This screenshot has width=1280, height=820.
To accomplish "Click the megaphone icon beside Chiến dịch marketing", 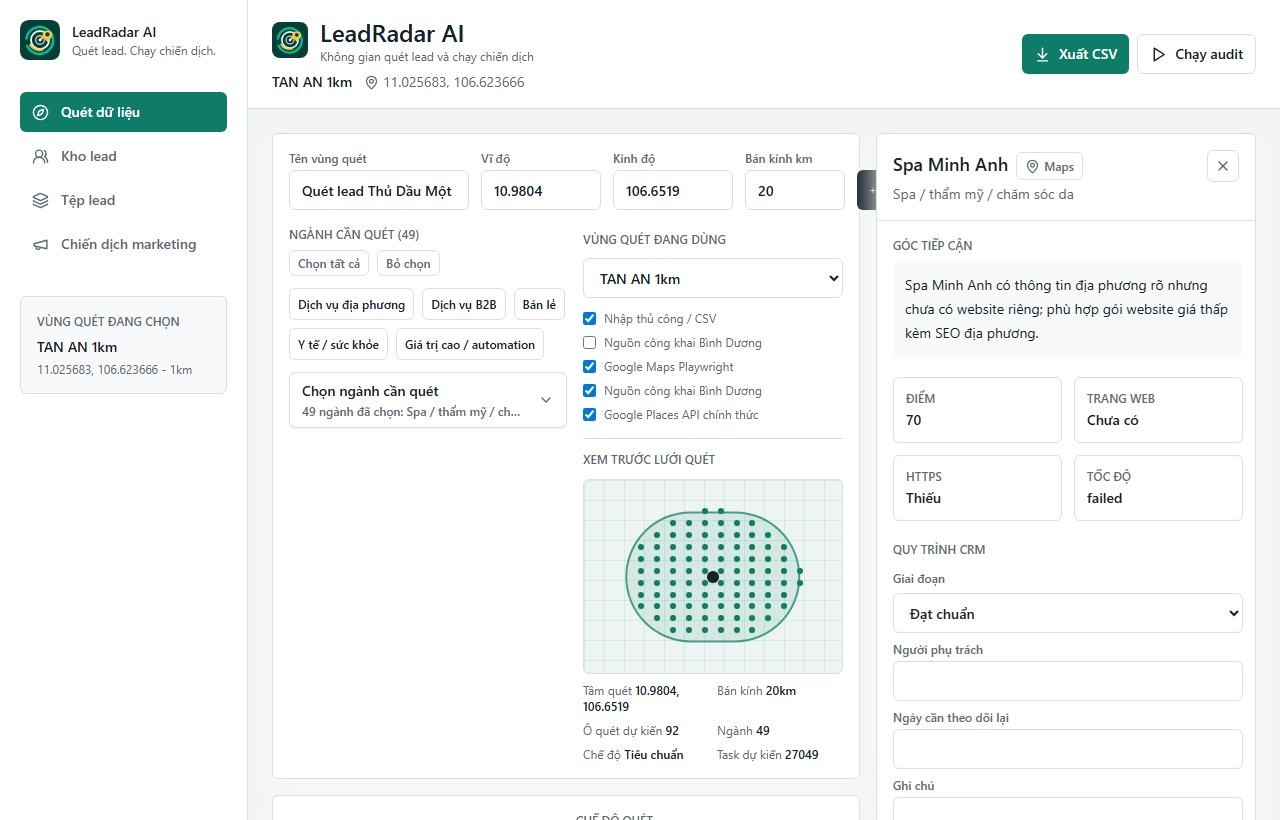I will coord(41,244).
